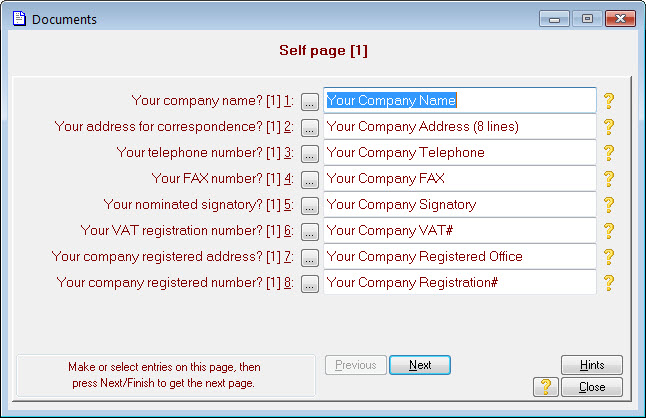This screenshot has height=418, width=646.
Task: Open ellipsis button for company registered address
Action: point(310,257)
